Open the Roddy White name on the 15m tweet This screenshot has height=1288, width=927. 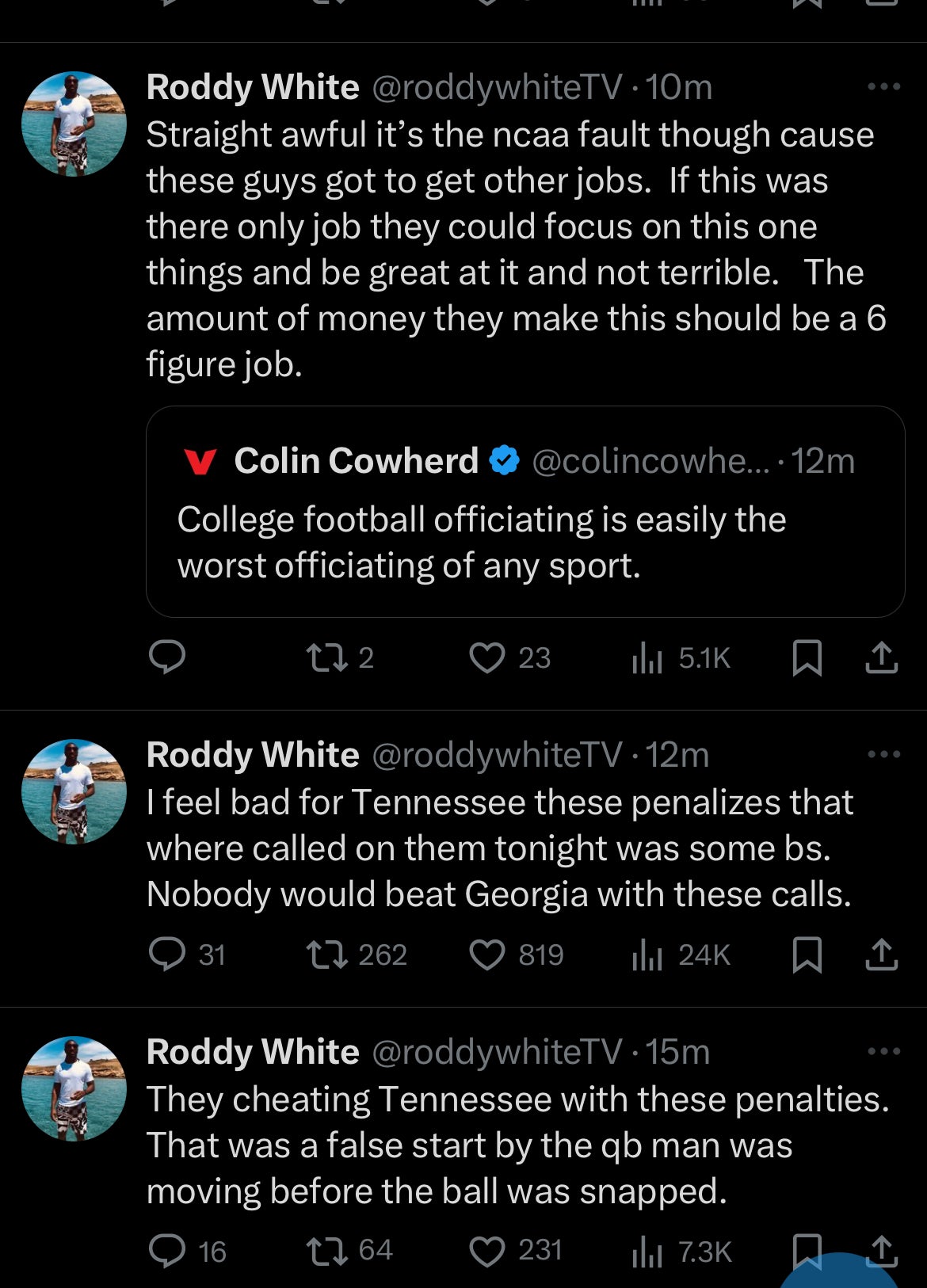pos(253,1052)
